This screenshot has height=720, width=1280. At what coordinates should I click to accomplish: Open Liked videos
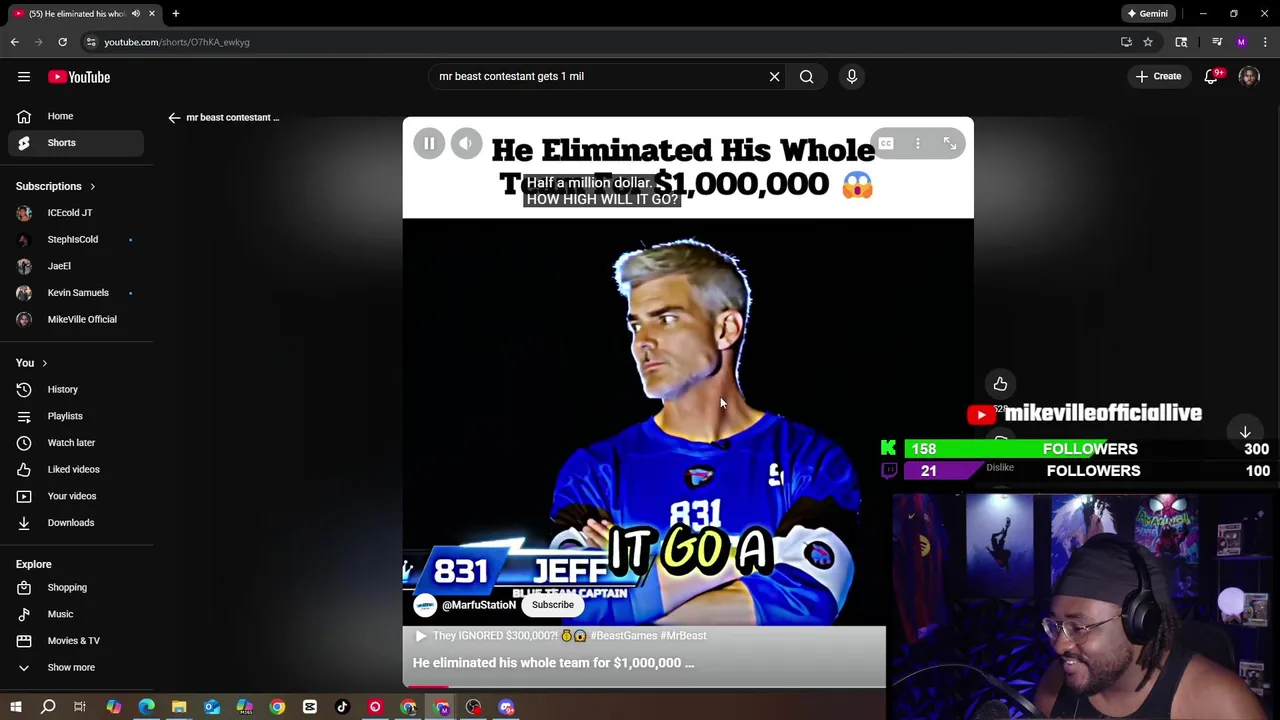[x=75, y=469]
